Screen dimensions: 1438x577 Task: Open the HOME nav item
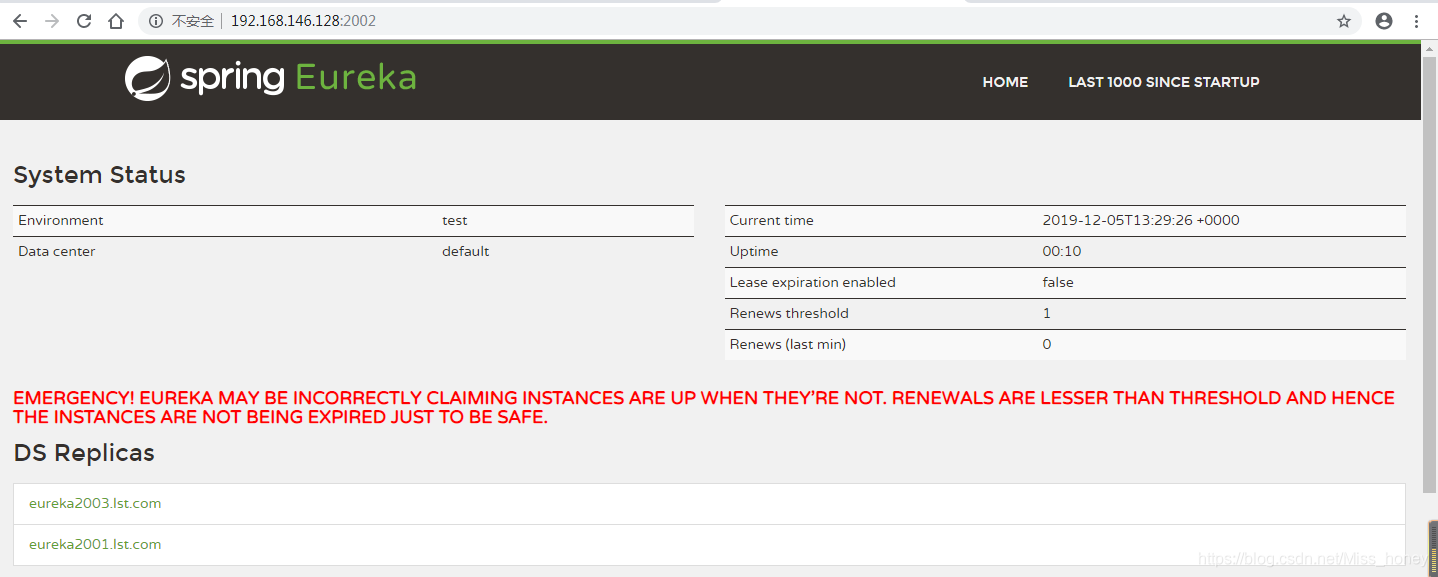pos(1005,82)
